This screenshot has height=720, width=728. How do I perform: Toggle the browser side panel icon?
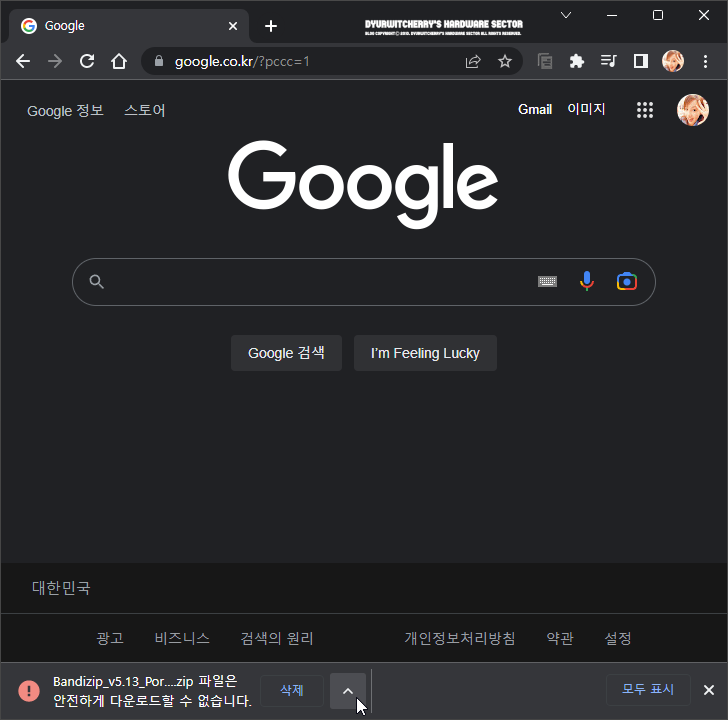click(641, 61)
